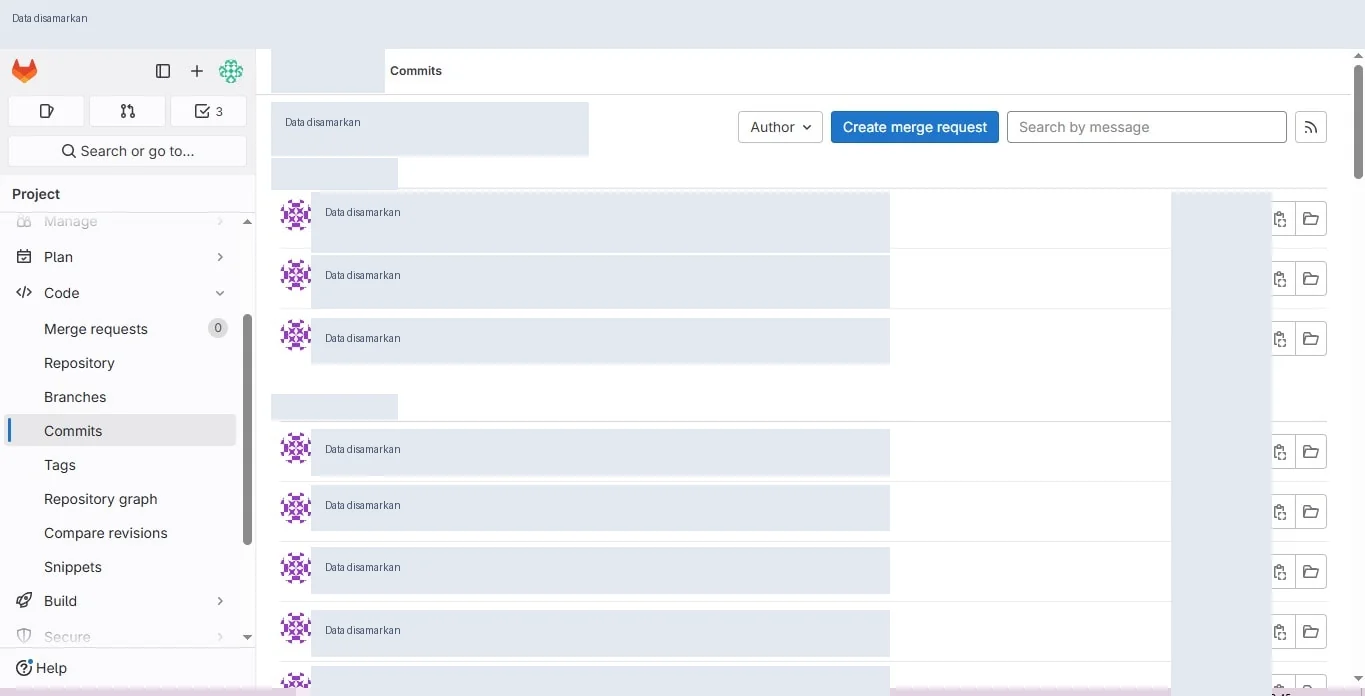Focus the Search by message field
This screenshot has width=1365, height=696.
point(1146,127)
